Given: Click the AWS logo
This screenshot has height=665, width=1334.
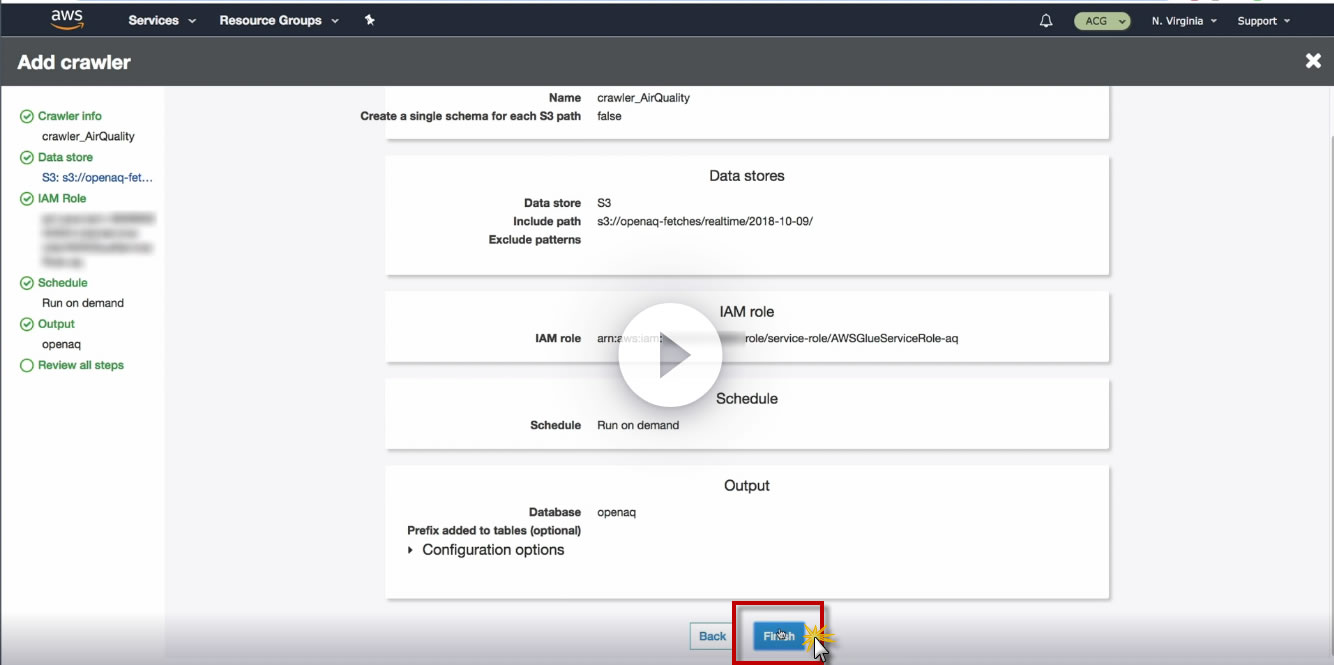Looking at the screenshot, I should coord(67,20).
